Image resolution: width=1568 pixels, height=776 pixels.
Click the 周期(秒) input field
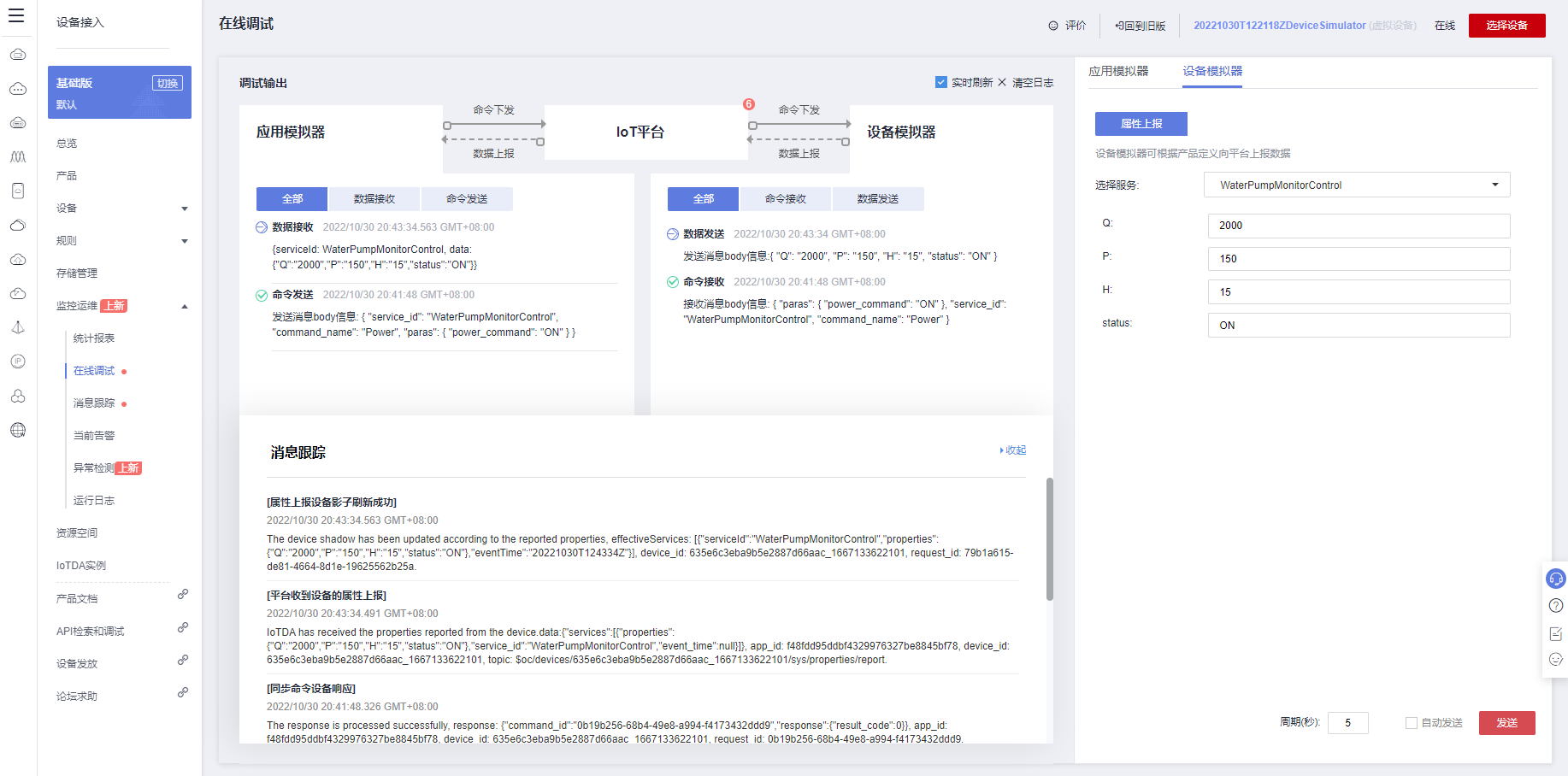1348,723
